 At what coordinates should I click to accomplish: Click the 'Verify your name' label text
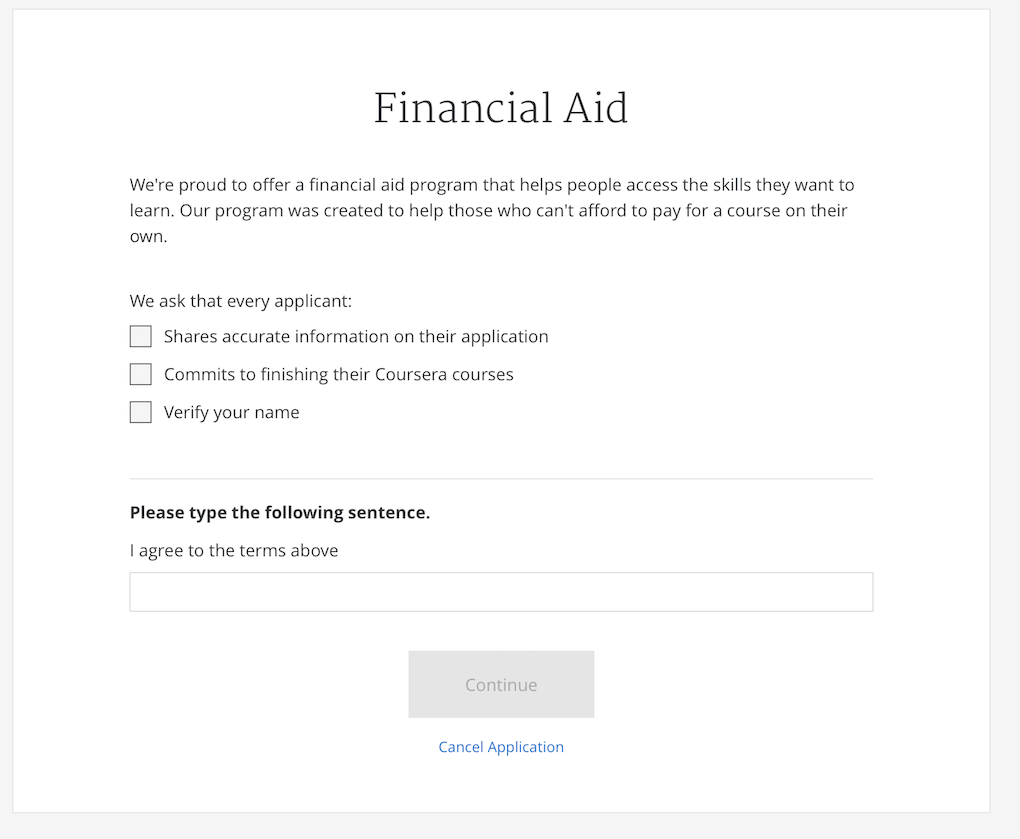click(231, 412)
